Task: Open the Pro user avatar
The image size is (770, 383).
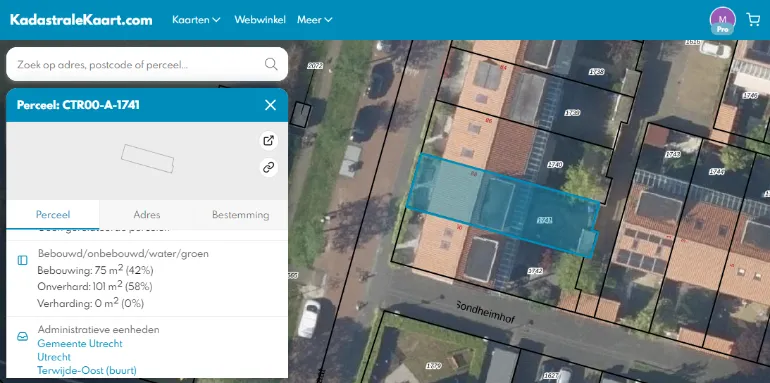Action: (722, 21)
